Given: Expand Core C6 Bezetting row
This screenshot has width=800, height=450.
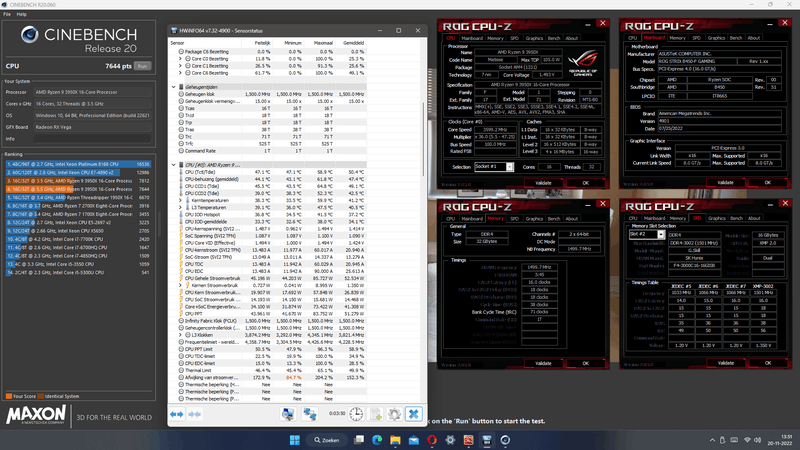Looking at the screenshot, I should coord(180,73).
